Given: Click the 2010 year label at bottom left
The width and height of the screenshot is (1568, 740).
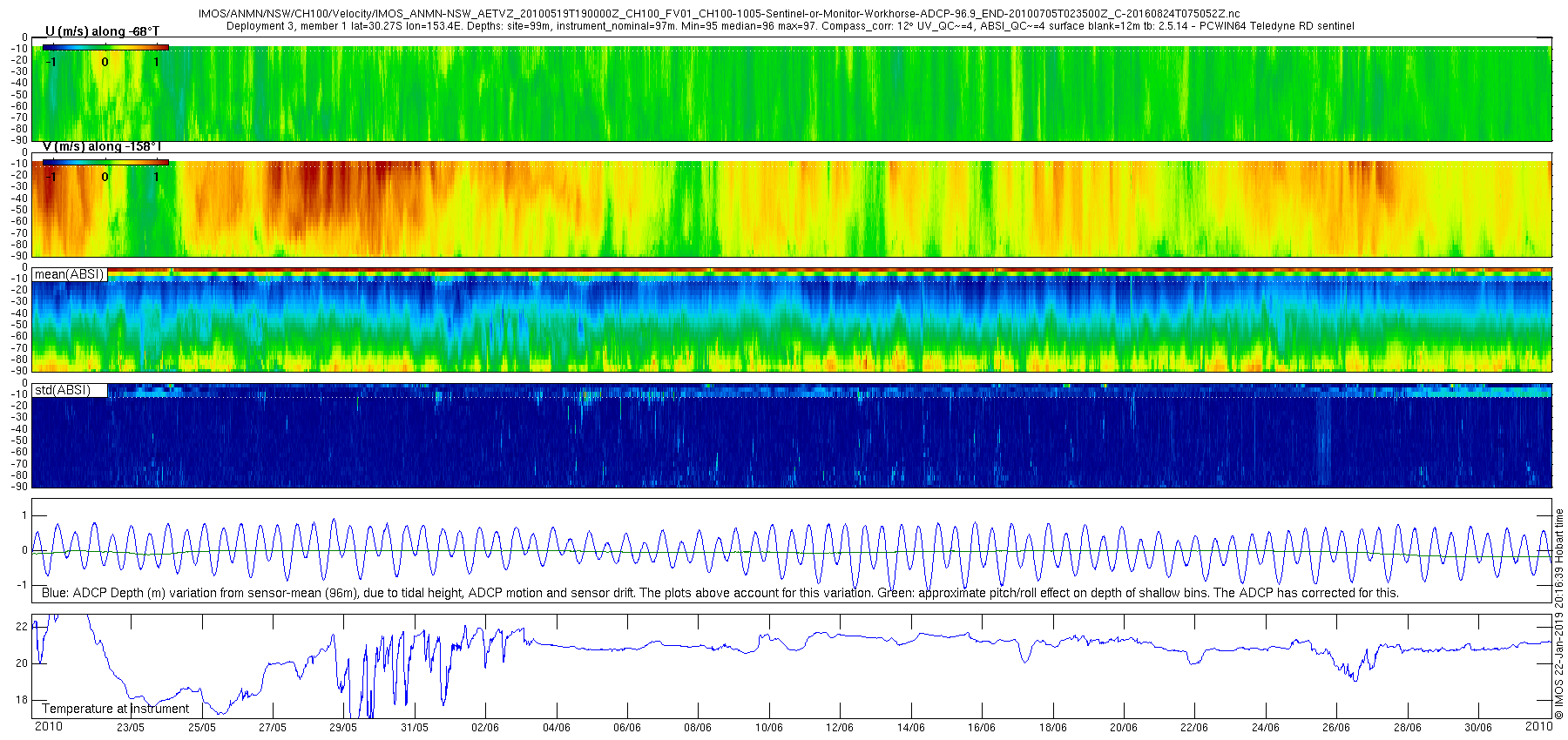Looking at the screenshot, I should [48, 726].
